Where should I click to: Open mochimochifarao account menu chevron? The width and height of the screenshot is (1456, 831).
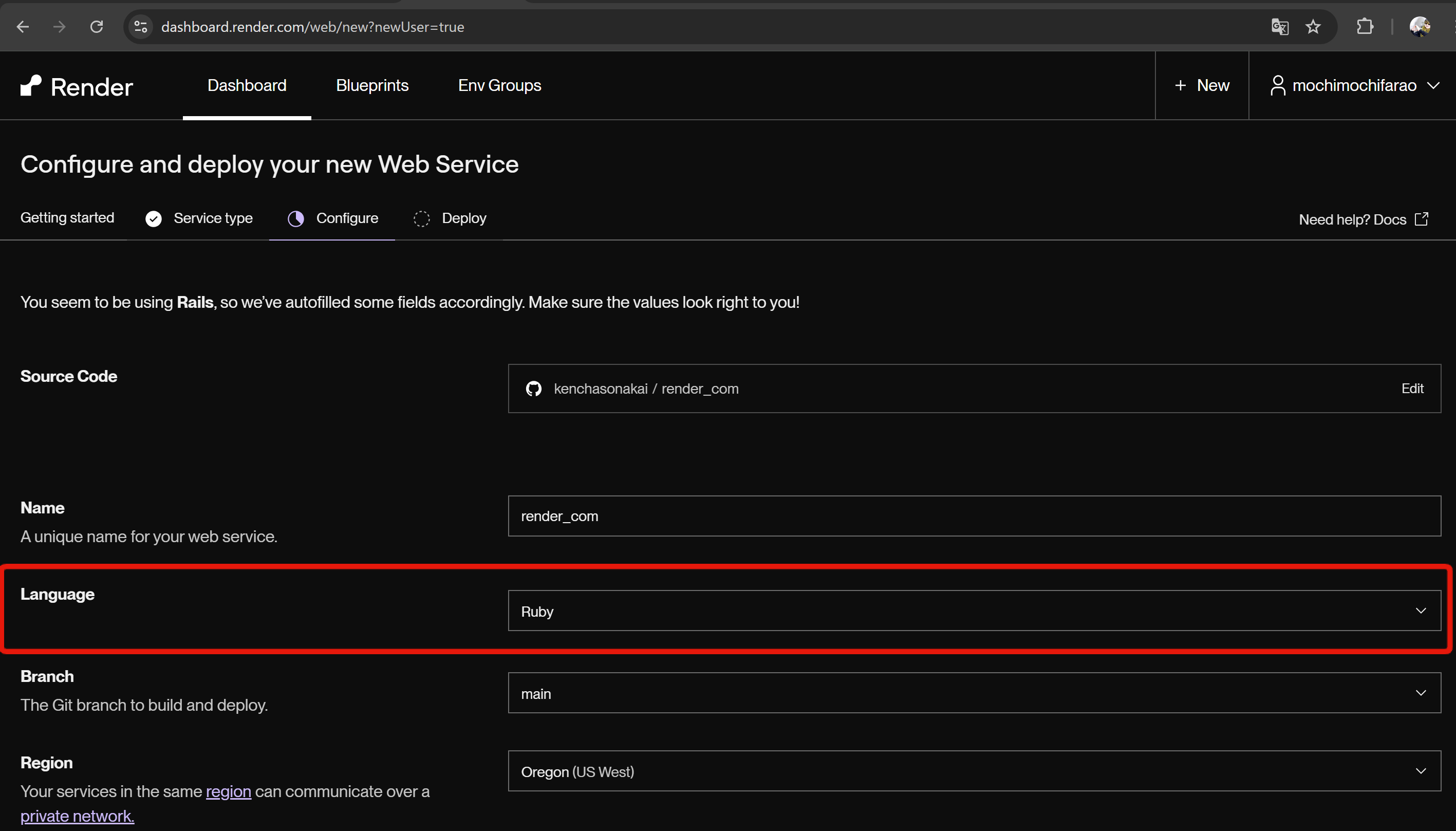pos(1433,86)
